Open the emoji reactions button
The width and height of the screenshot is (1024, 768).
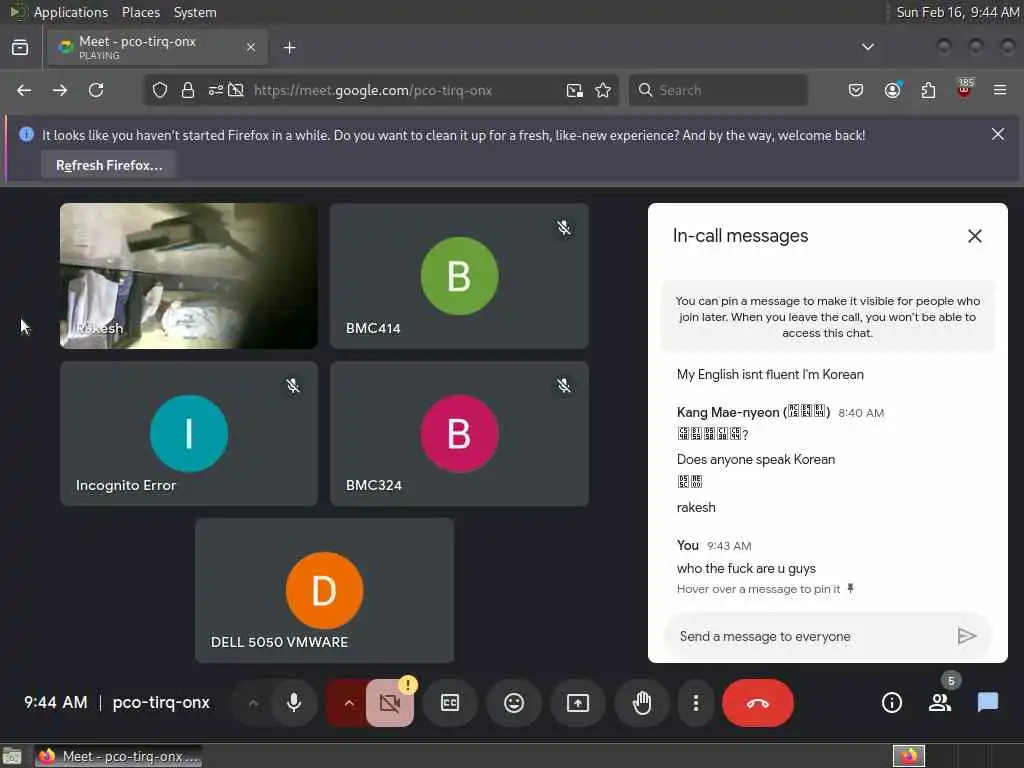(x=514, y=703)
